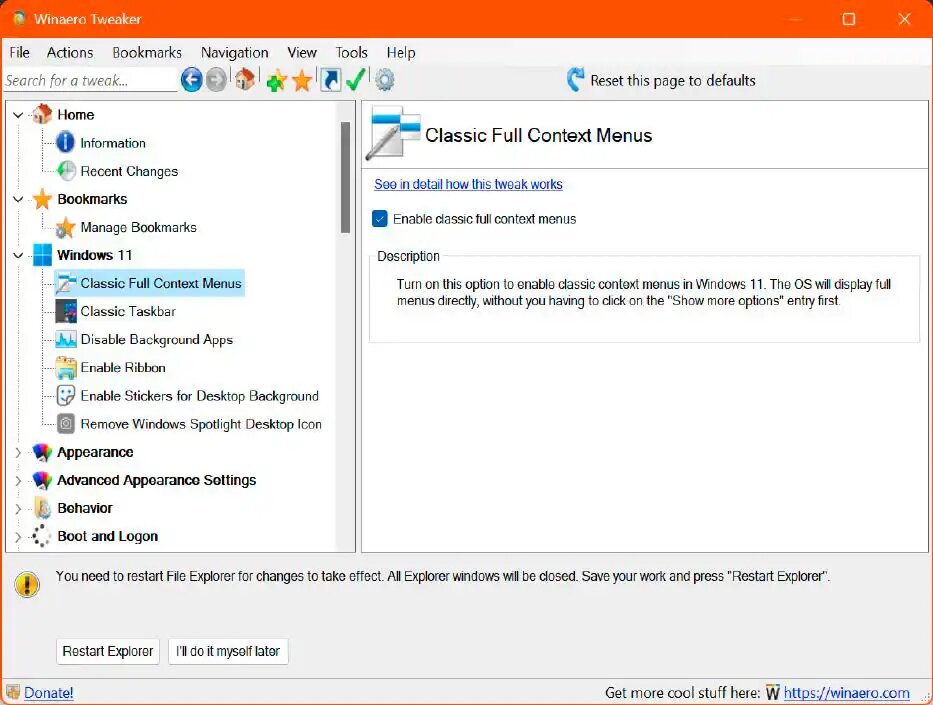Image resolution: width=933 pixels, height=705 pixels.
Task: Select Enable Ribbon entry
Action: point(123,368)
